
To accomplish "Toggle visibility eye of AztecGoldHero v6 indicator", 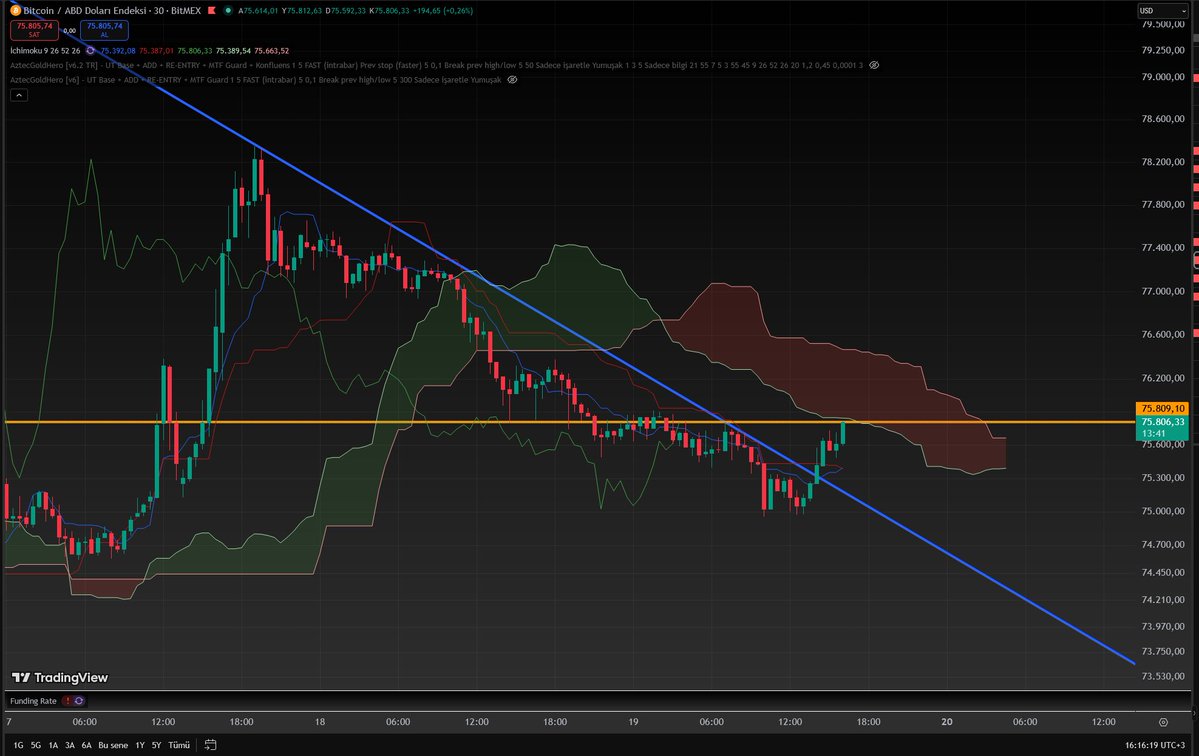I will (512, 79).
